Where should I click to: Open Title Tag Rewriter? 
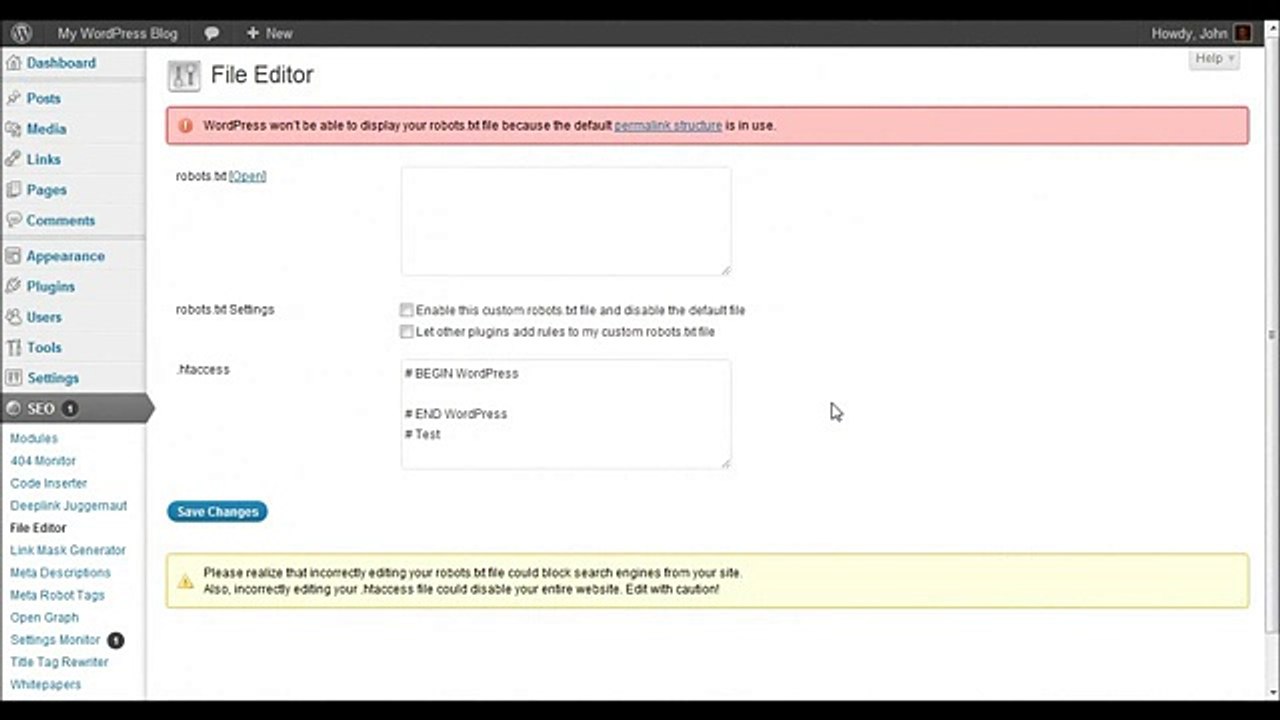[x=59, y=662]
